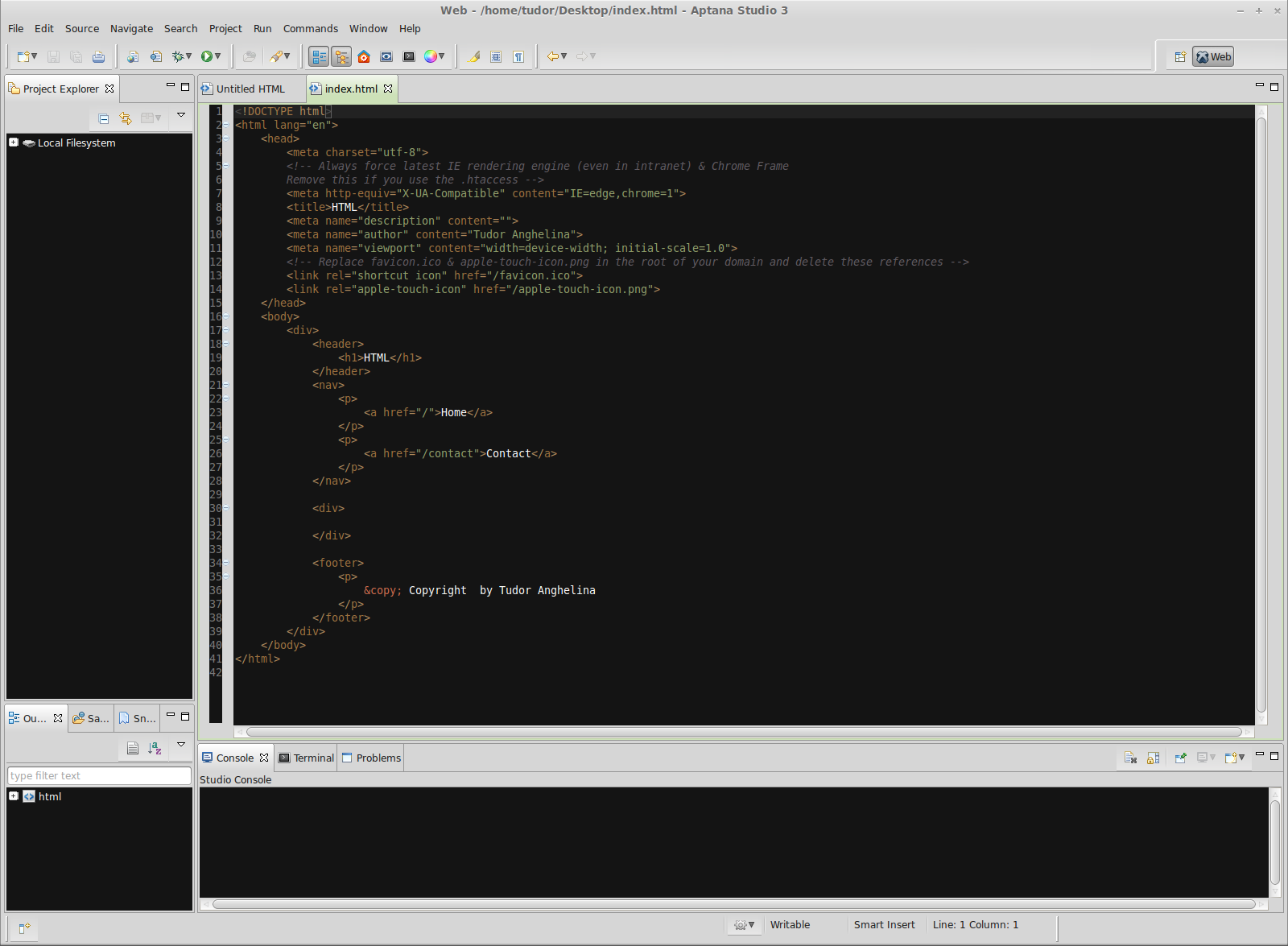Minimize the Project Explorer panel

pos(171,85)
